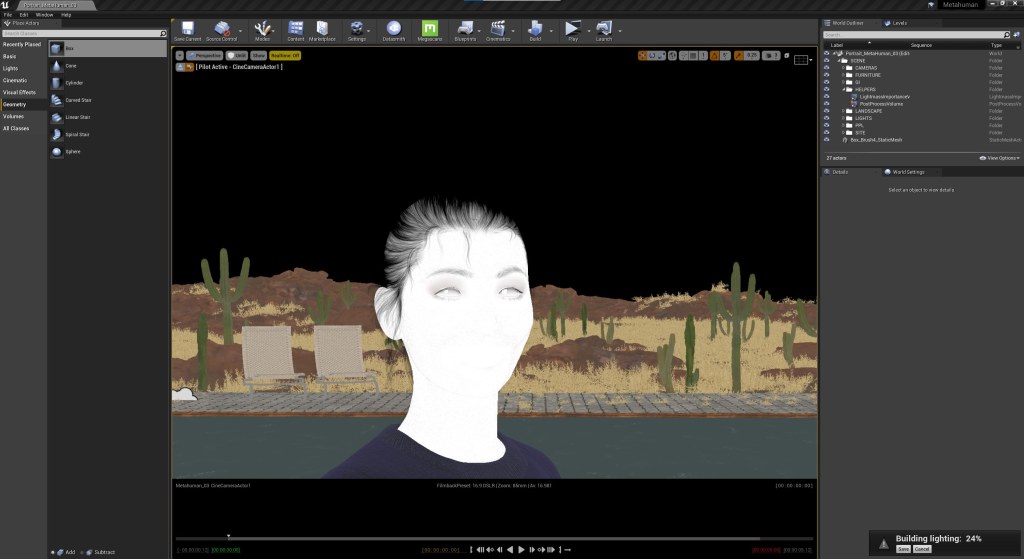Click the Build toolbar icon
1024x559 pixels.
coord(535,30)
